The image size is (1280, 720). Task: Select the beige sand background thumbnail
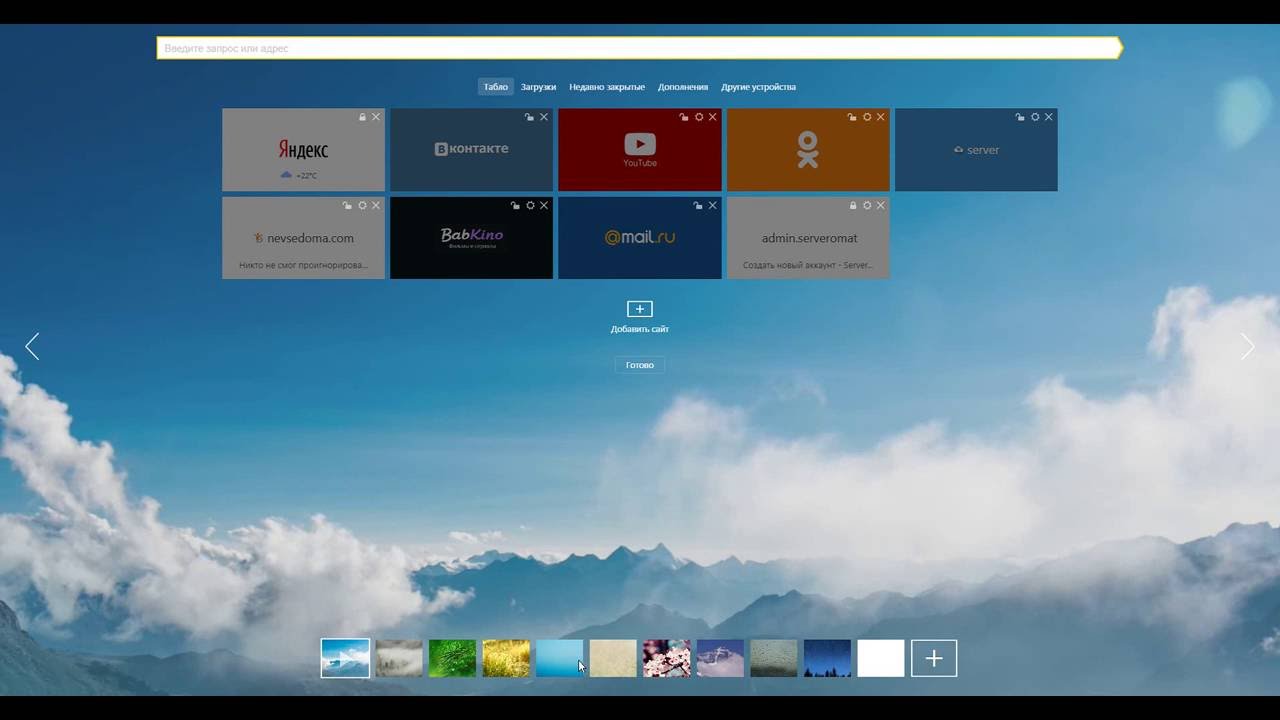pos(613,658)
